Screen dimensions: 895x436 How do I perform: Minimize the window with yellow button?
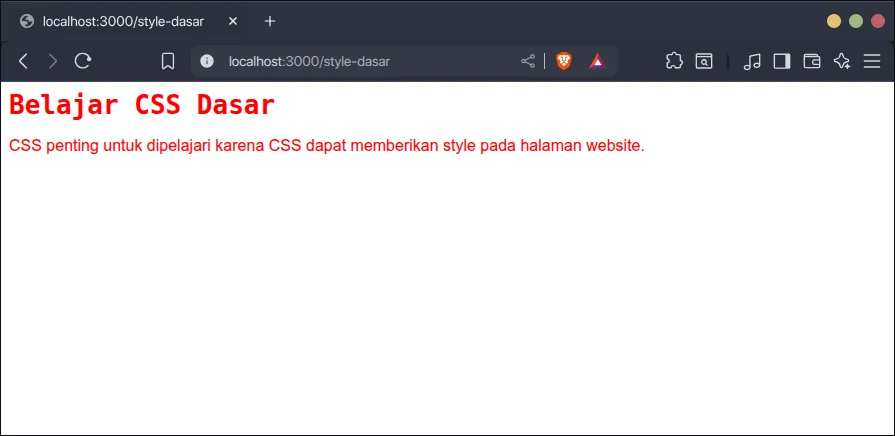[834, 22]
